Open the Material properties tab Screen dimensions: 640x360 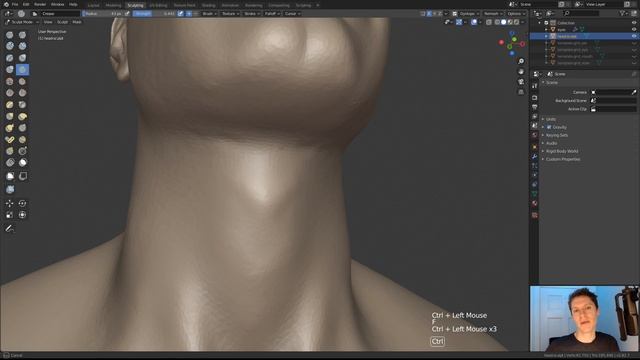[x=535, y=203]
